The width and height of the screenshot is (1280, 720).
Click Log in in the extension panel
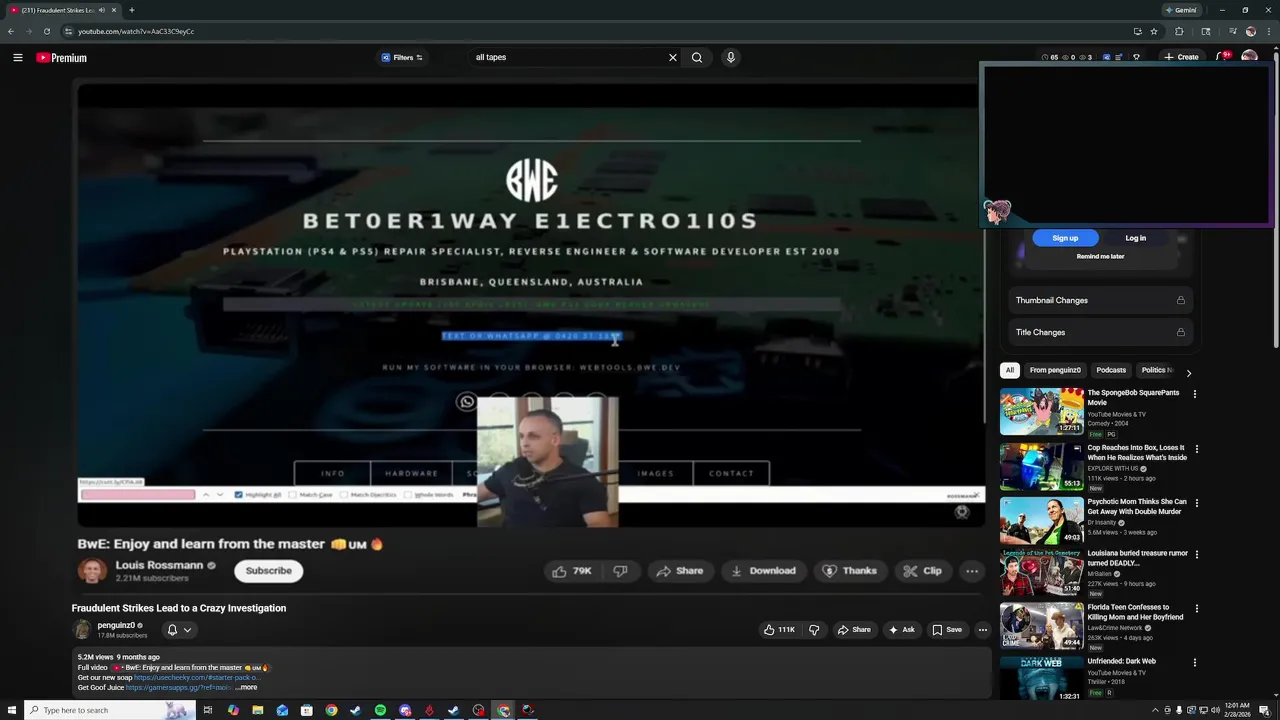(1136, 238)
